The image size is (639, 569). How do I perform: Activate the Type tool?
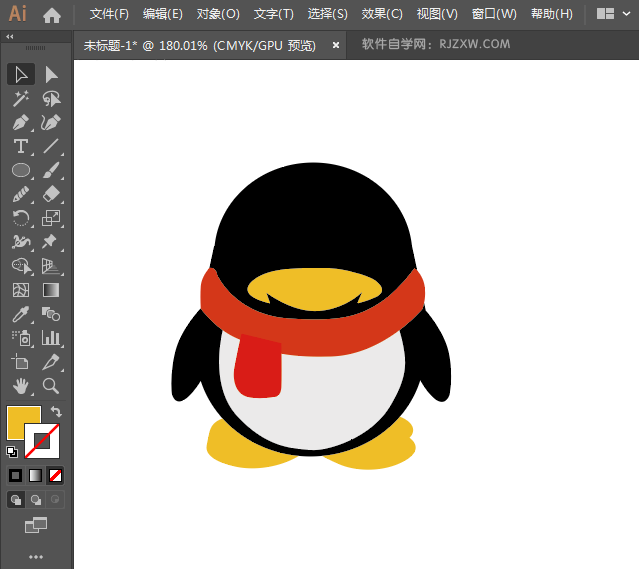coord(20,146)
